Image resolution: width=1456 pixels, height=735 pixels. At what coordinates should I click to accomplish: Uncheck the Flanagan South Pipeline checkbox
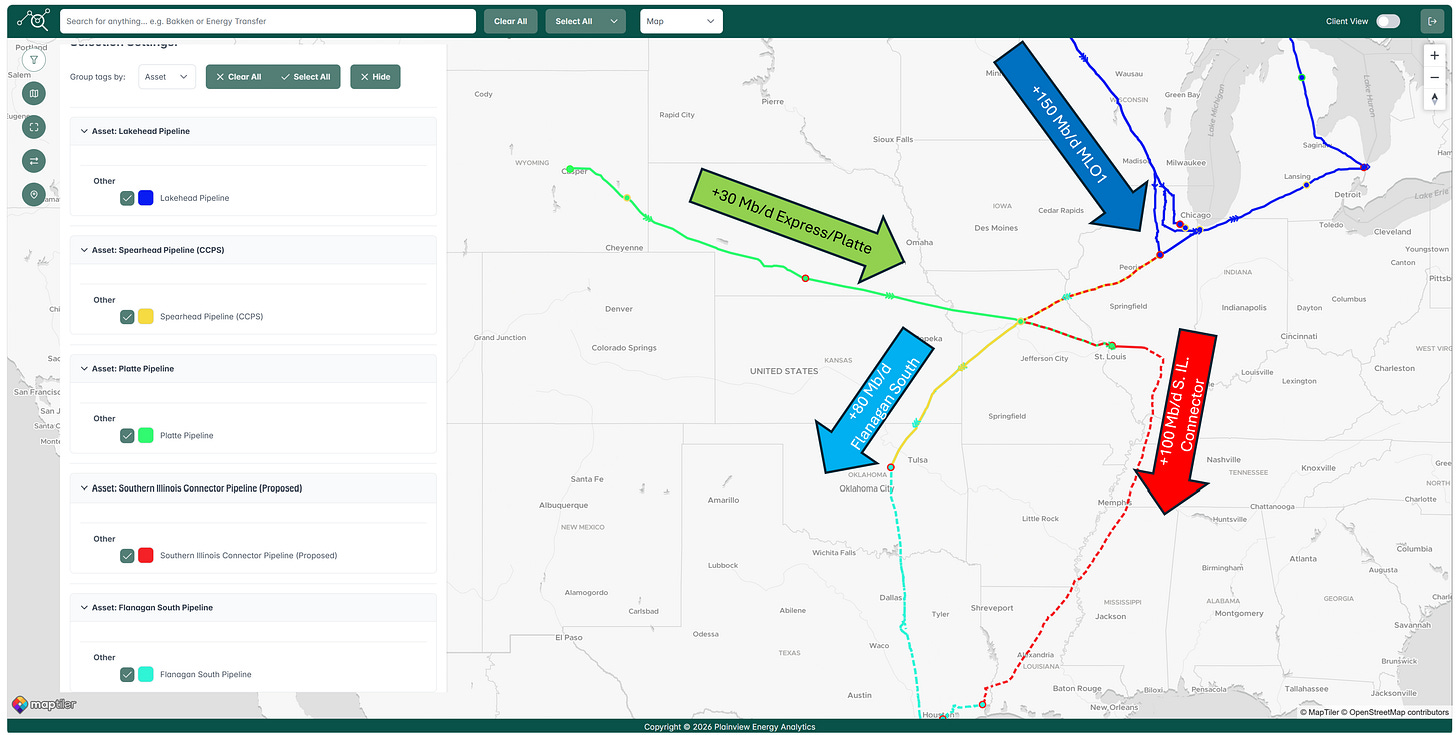tap(127, 674)
